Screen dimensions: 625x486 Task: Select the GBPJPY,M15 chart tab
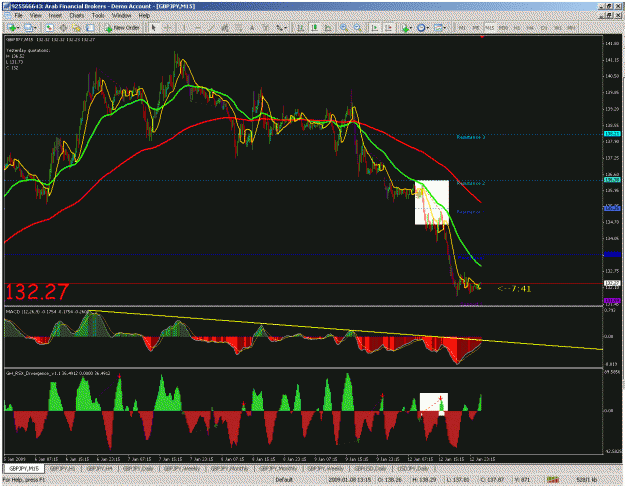tap(24, 468)
